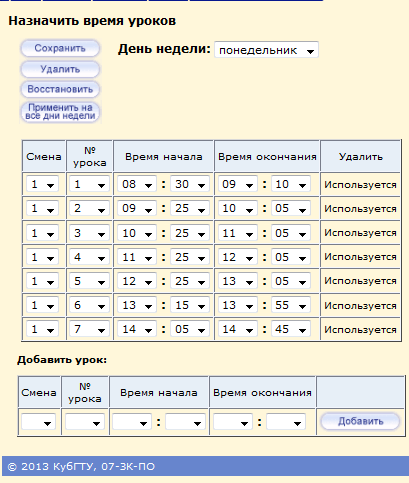
Task: Click the Добавить урок: label
Action: pyautogui.click(x=62, y=360)
